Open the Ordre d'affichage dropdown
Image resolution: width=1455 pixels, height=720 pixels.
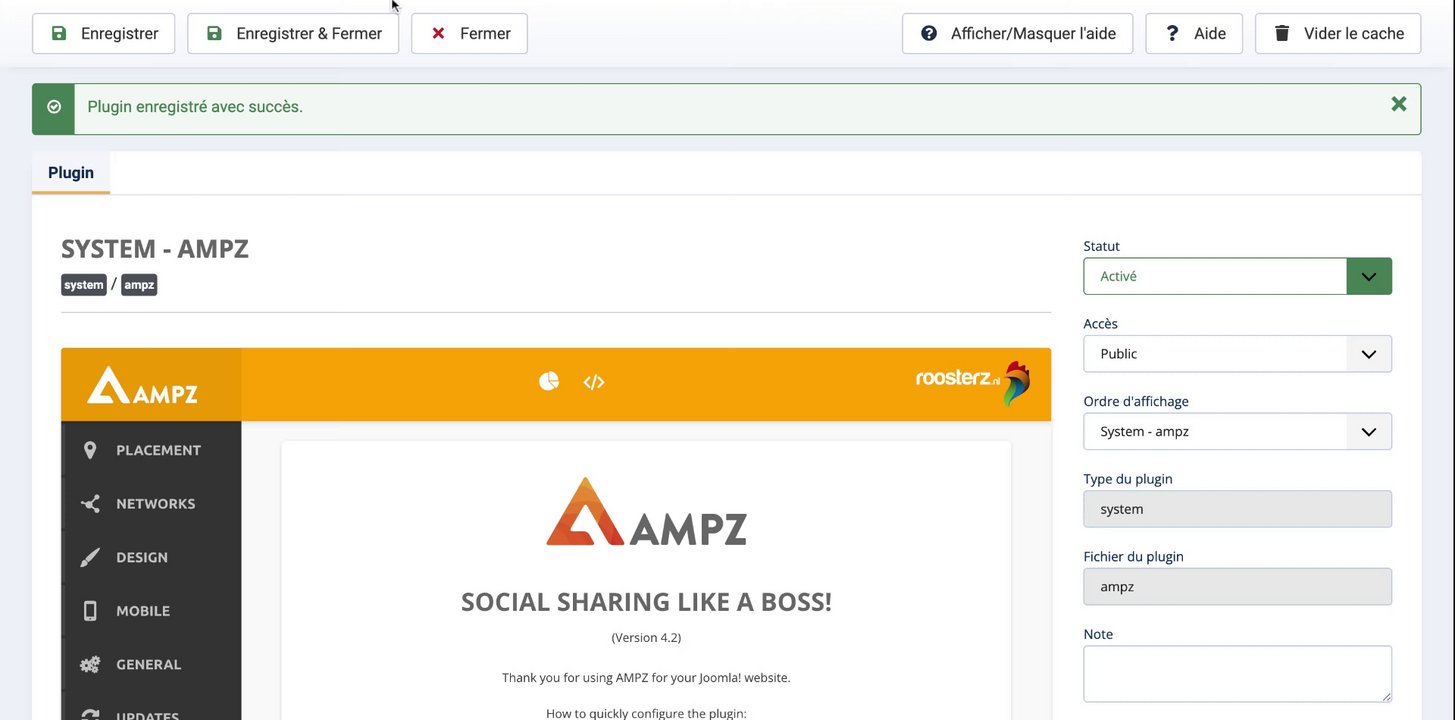pos(1237,432)
